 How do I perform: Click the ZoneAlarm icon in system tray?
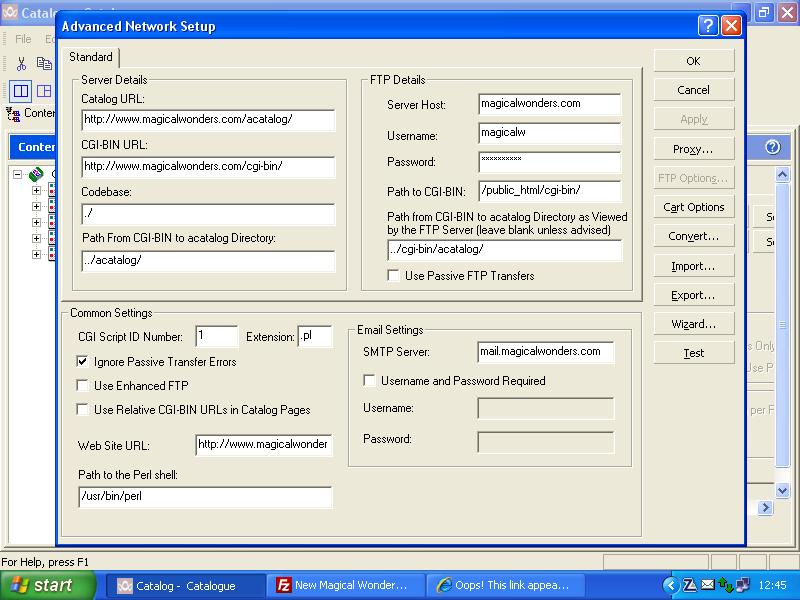click(x=690, y=585)
